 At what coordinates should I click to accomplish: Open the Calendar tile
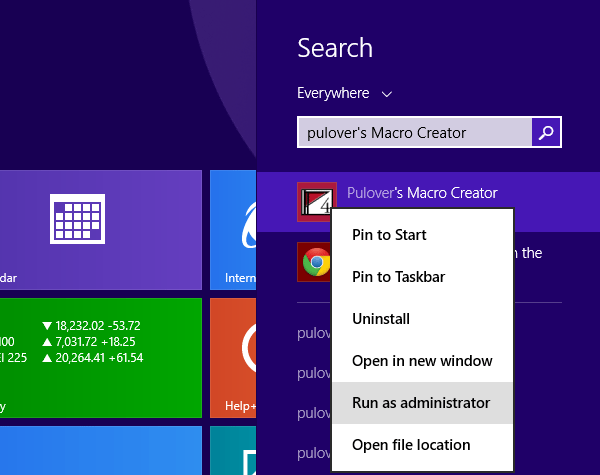coord(101,230)
